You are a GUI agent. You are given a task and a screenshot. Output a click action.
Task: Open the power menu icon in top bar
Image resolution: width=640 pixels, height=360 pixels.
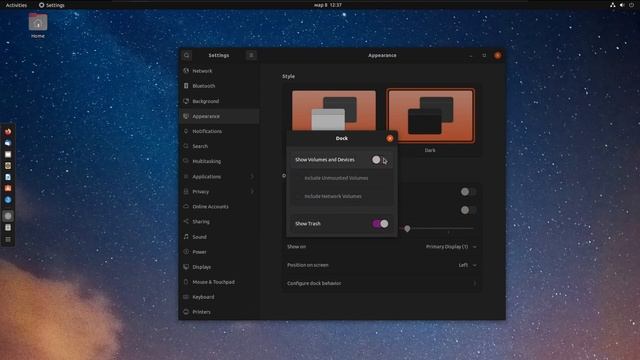click(x=631, y=5)
